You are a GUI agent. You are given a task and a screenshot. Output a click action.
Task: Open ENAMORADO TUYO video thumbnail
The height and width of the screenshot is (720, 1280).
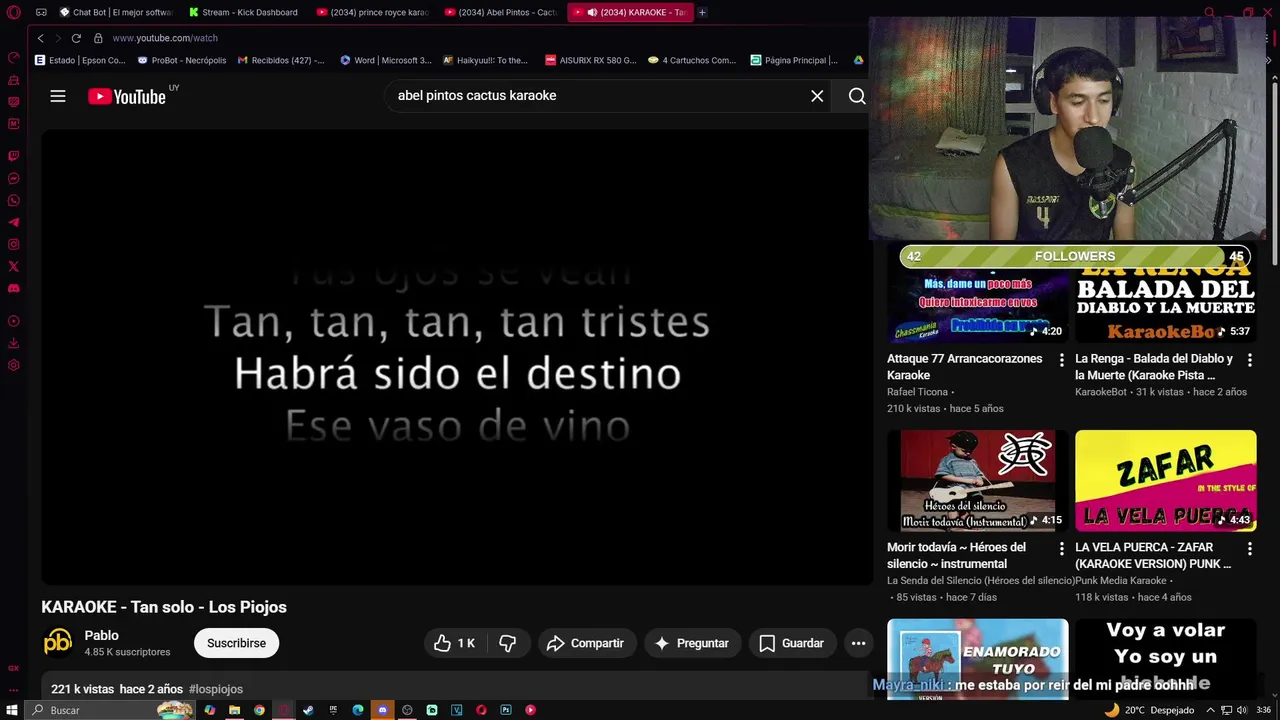click(977, 659)
